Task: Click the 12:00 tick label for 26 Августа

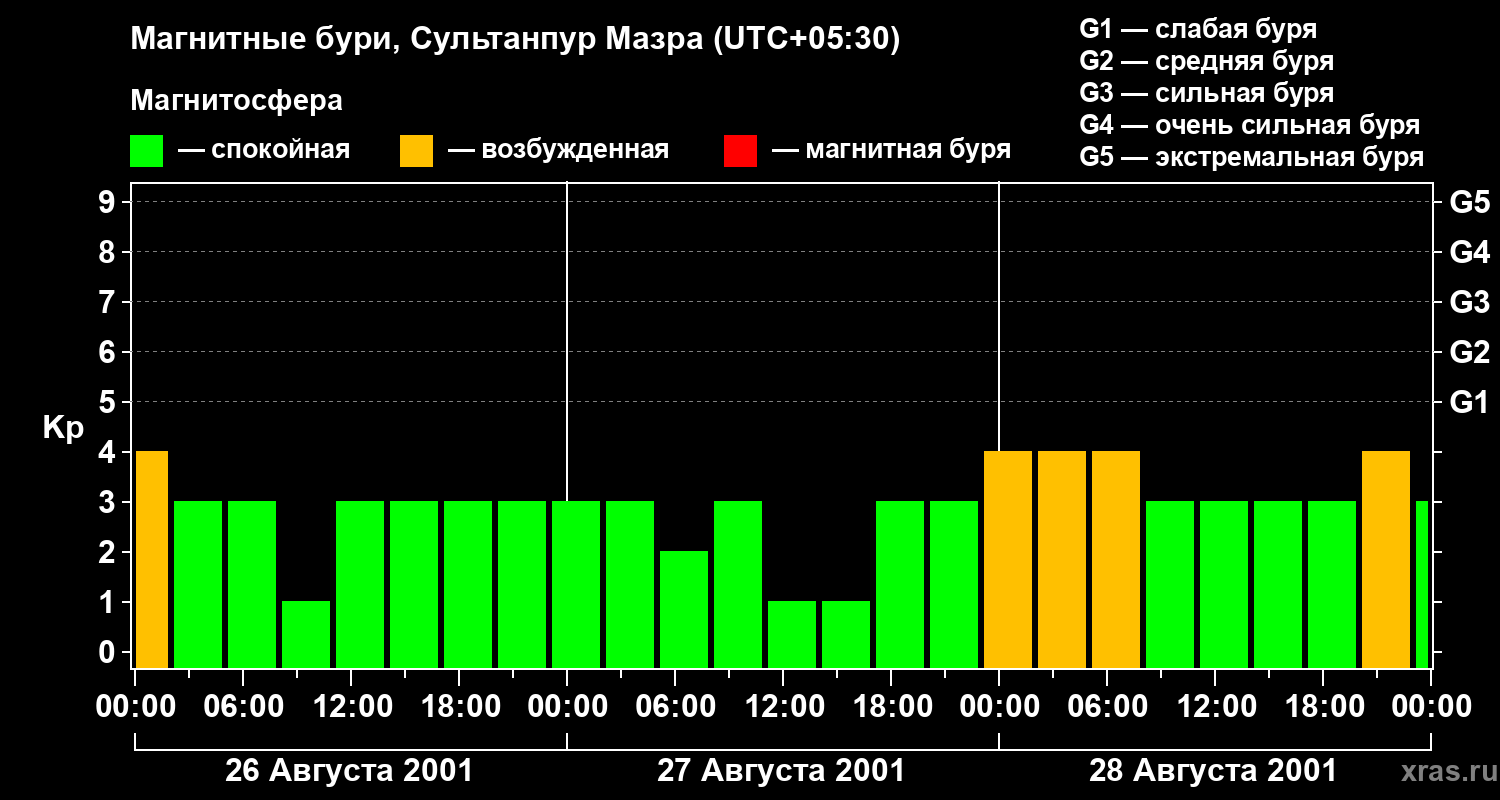Action: click(352, 706)
